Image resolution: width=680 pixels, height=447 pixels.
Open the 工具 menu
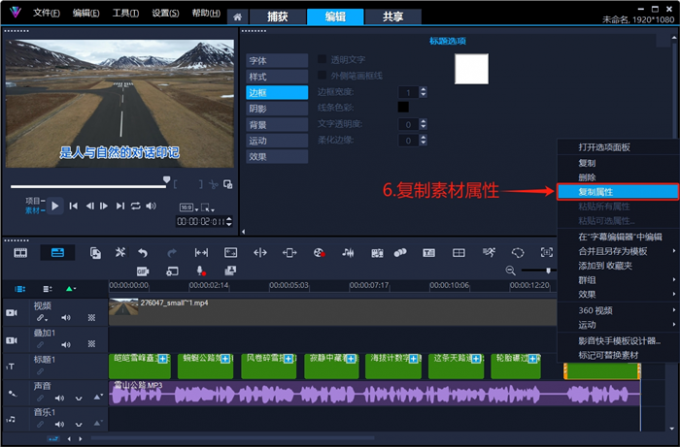coord(126,13)
